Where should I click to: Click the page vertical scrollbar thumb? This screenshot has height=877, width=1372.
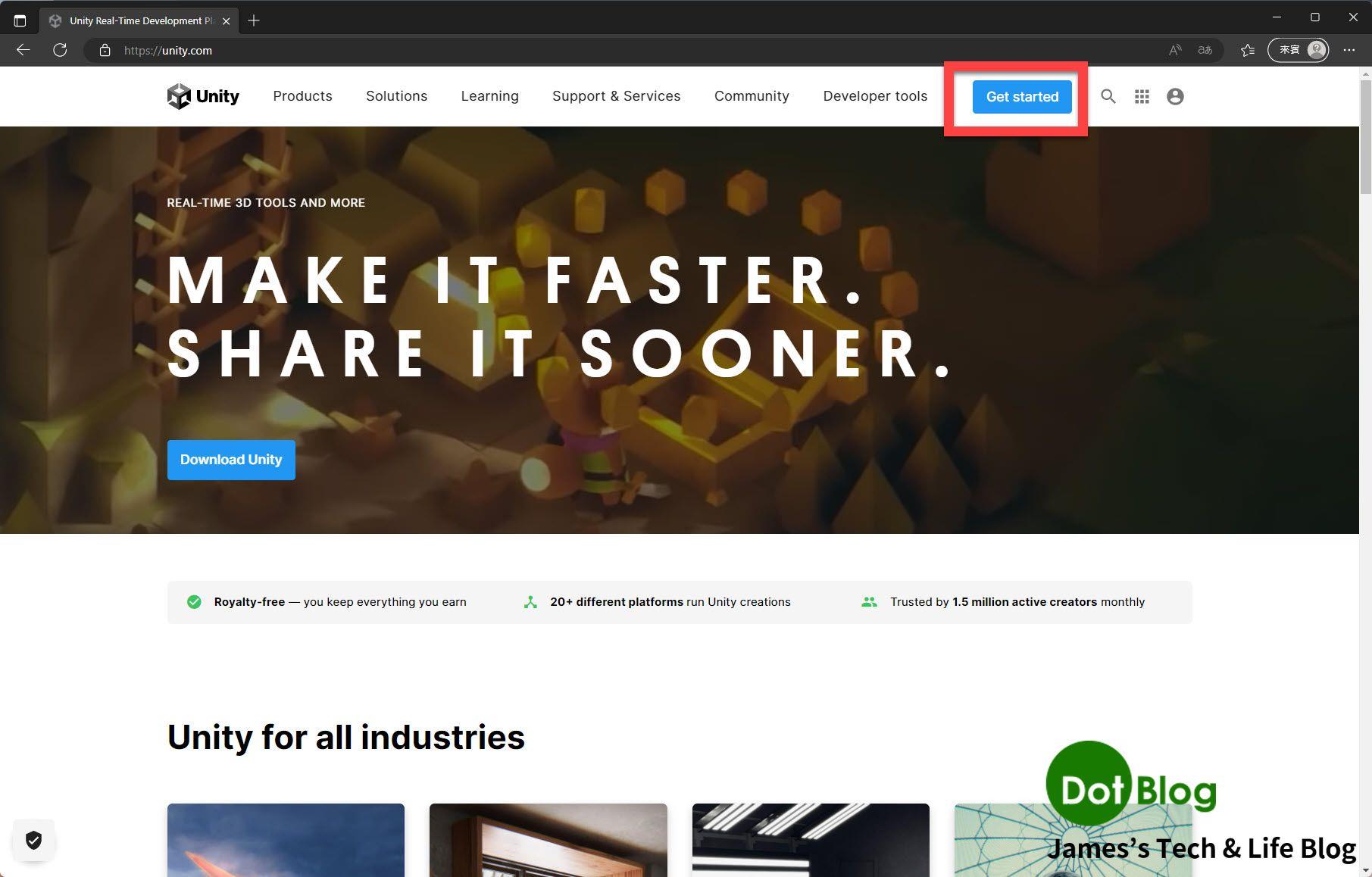pos(1365,136)
